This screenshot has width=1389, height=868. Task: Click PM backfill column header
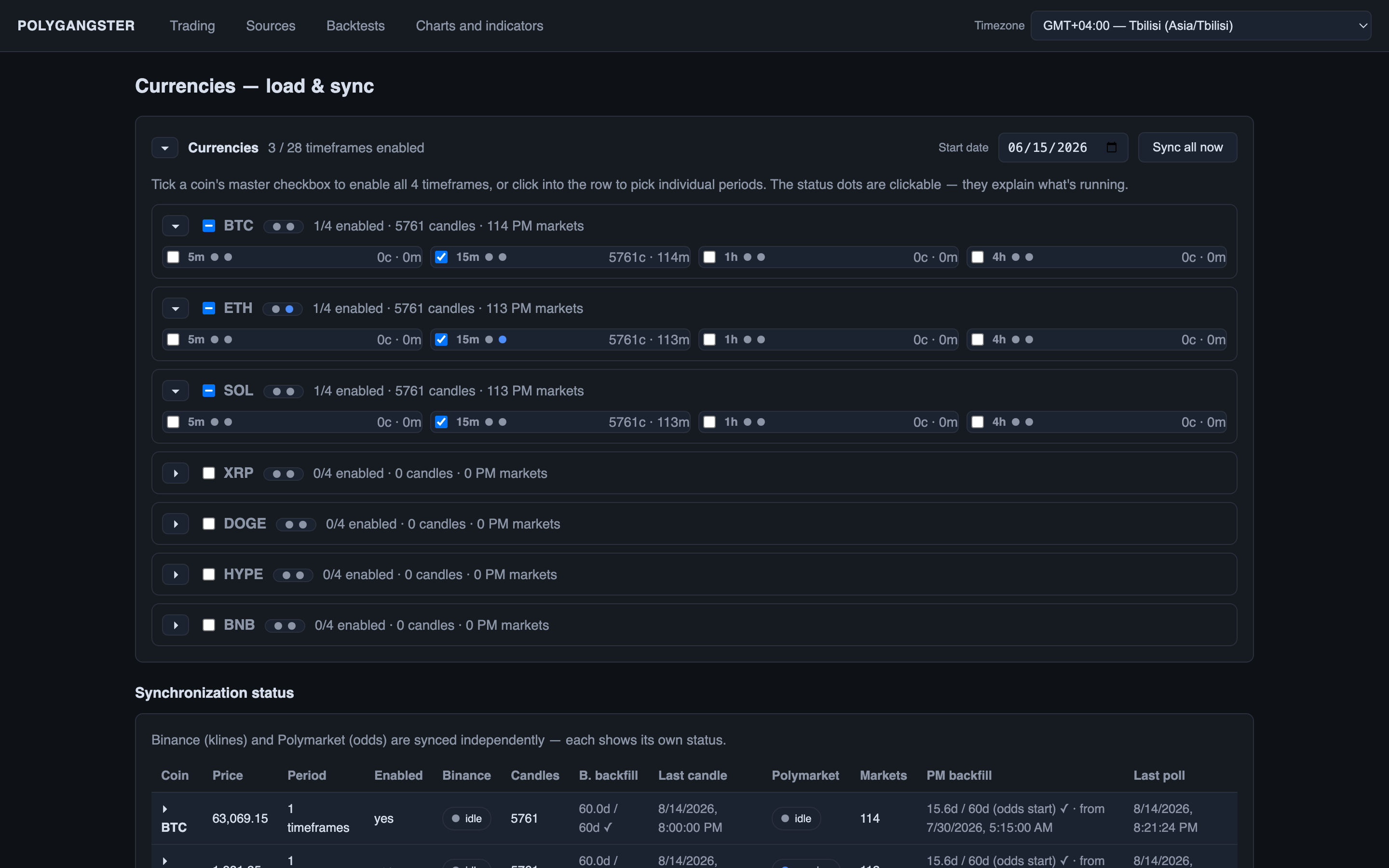click(958, 775)
